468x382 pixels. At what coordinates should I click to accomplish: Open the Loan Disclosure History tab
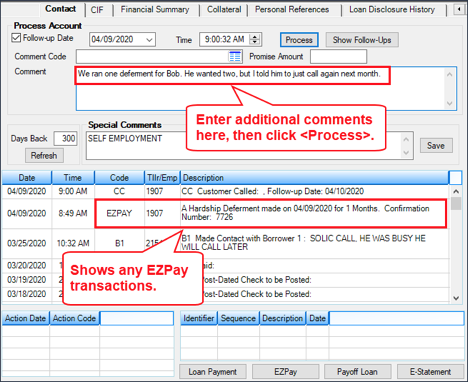(392, 10)
